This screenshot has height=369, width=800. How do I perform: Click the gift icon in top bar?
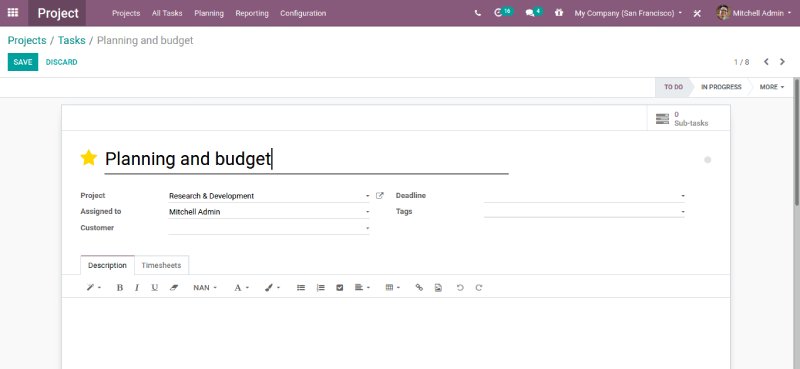(559, 13)
